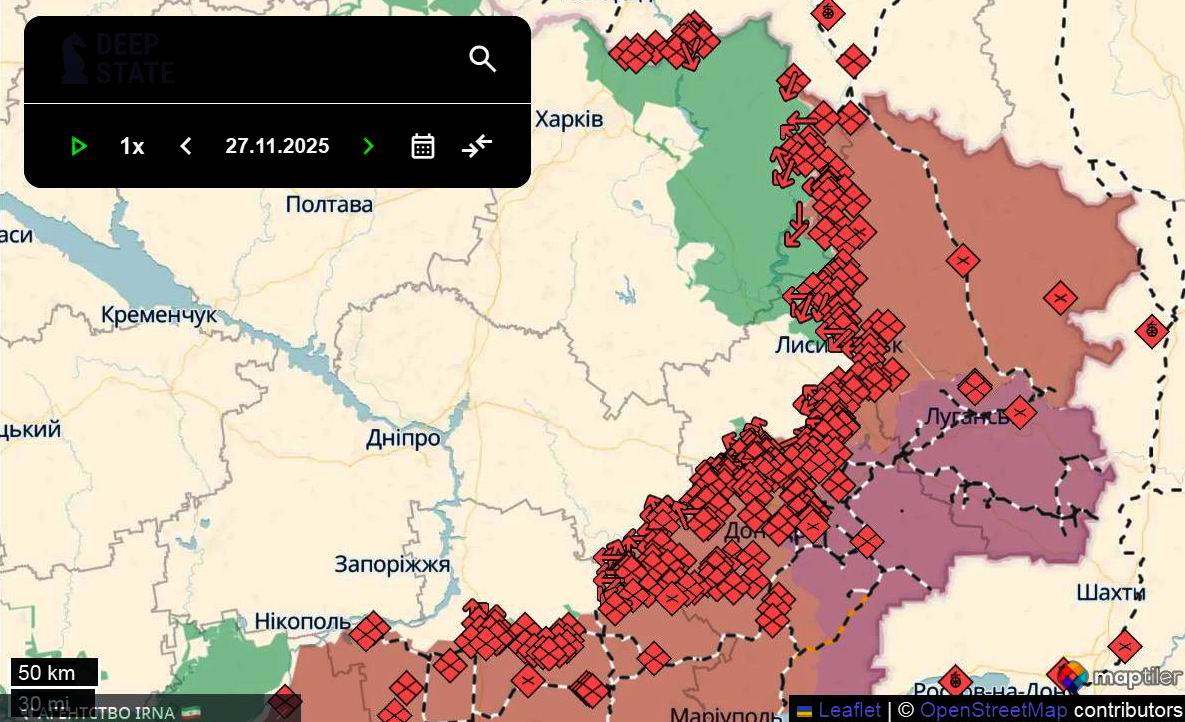Activate the frontline comparison arrows tool
Screen dimensions: 1185x722
point(476,146)
